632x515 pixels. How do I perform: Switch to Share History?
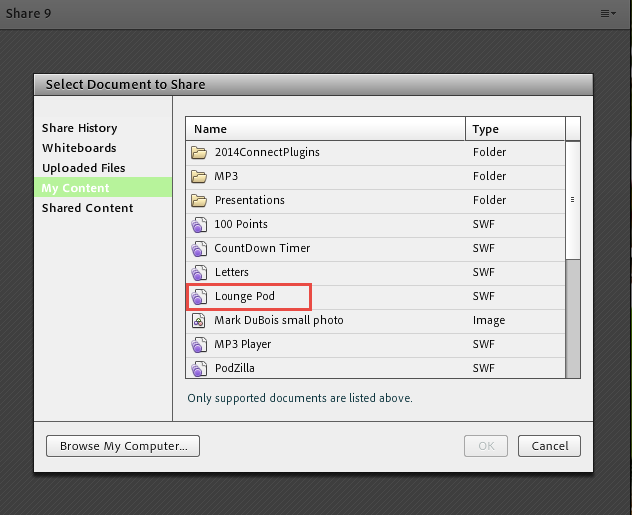[x=79, y=128]
